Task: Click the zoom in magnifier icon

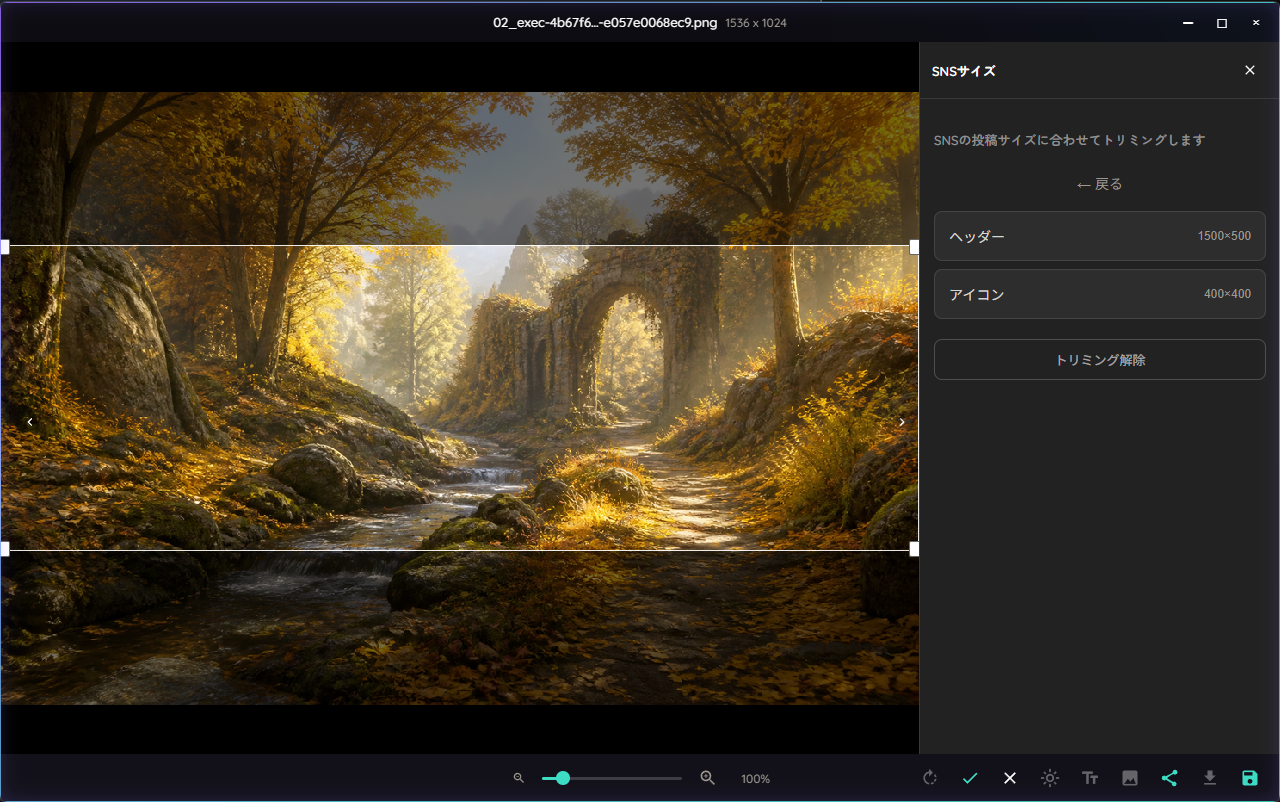Action: pos(708,778)
